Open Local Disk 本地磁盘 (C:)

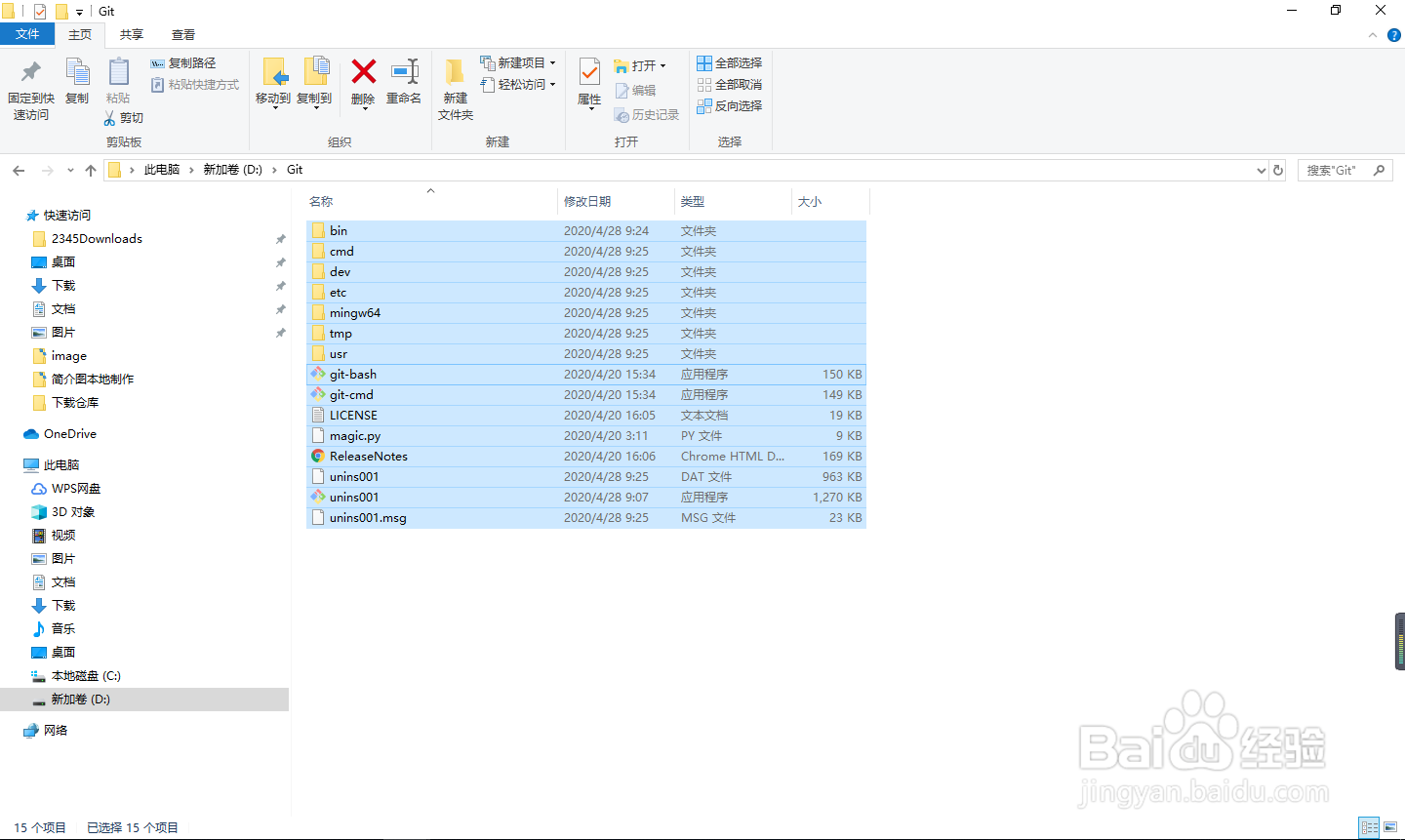coord(85,676)
